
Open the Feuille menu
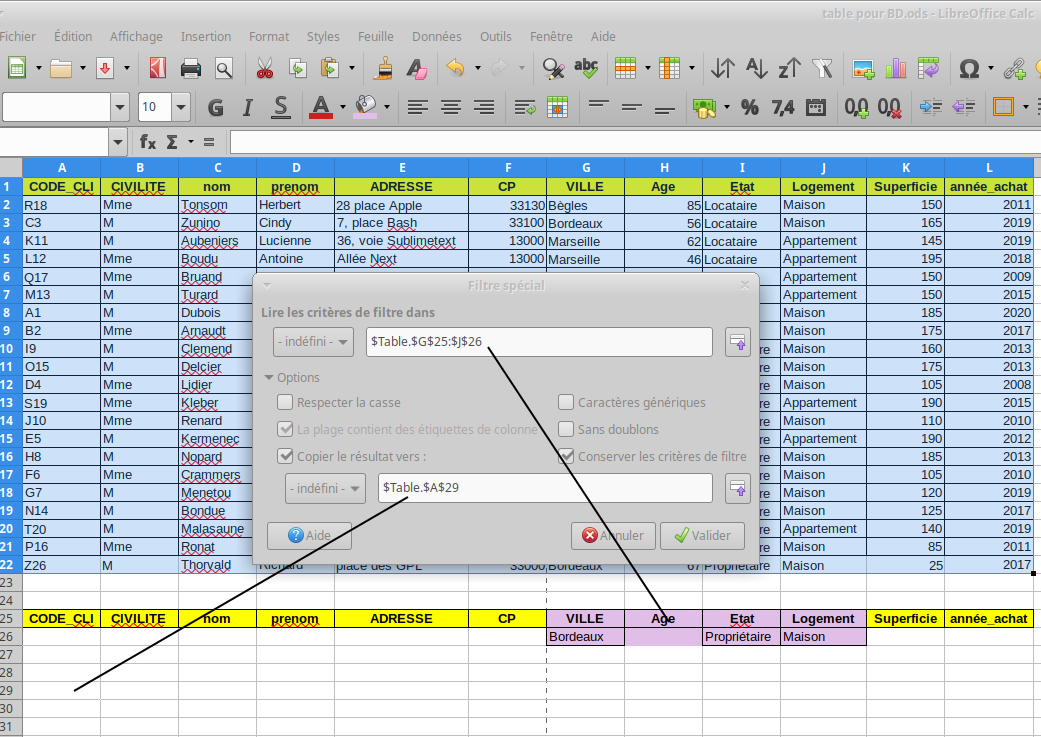pyautogui.click(x=376, y=37)
